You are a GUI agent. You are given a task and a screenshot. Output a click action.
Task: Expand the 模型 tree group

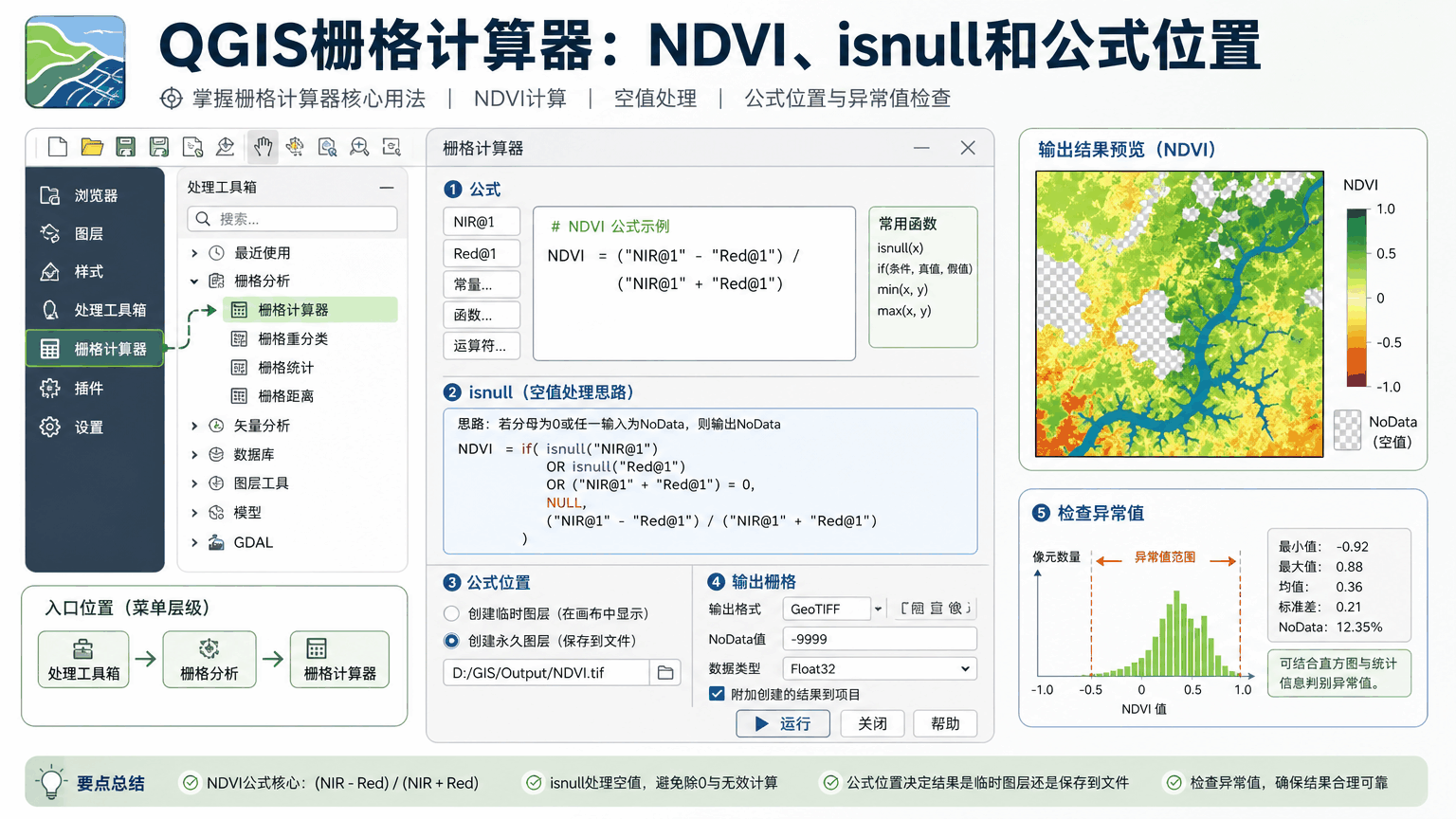[x=194, y=513]
